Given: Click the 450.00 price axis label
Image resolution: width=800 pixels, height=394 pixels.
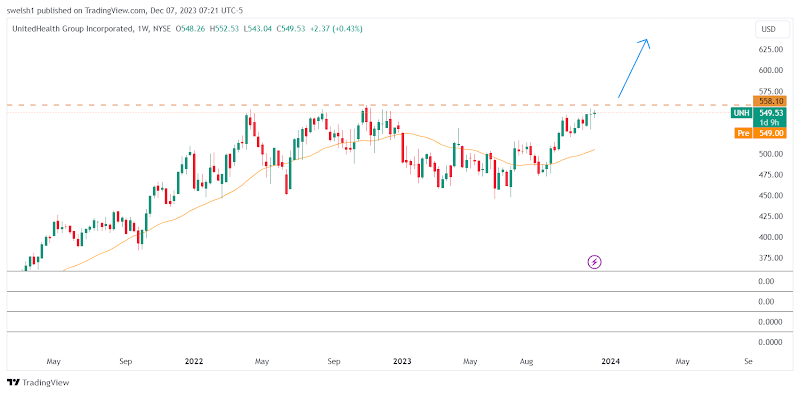Looking at the screenshot, I should pyautogui.click(x=771, y=195).
